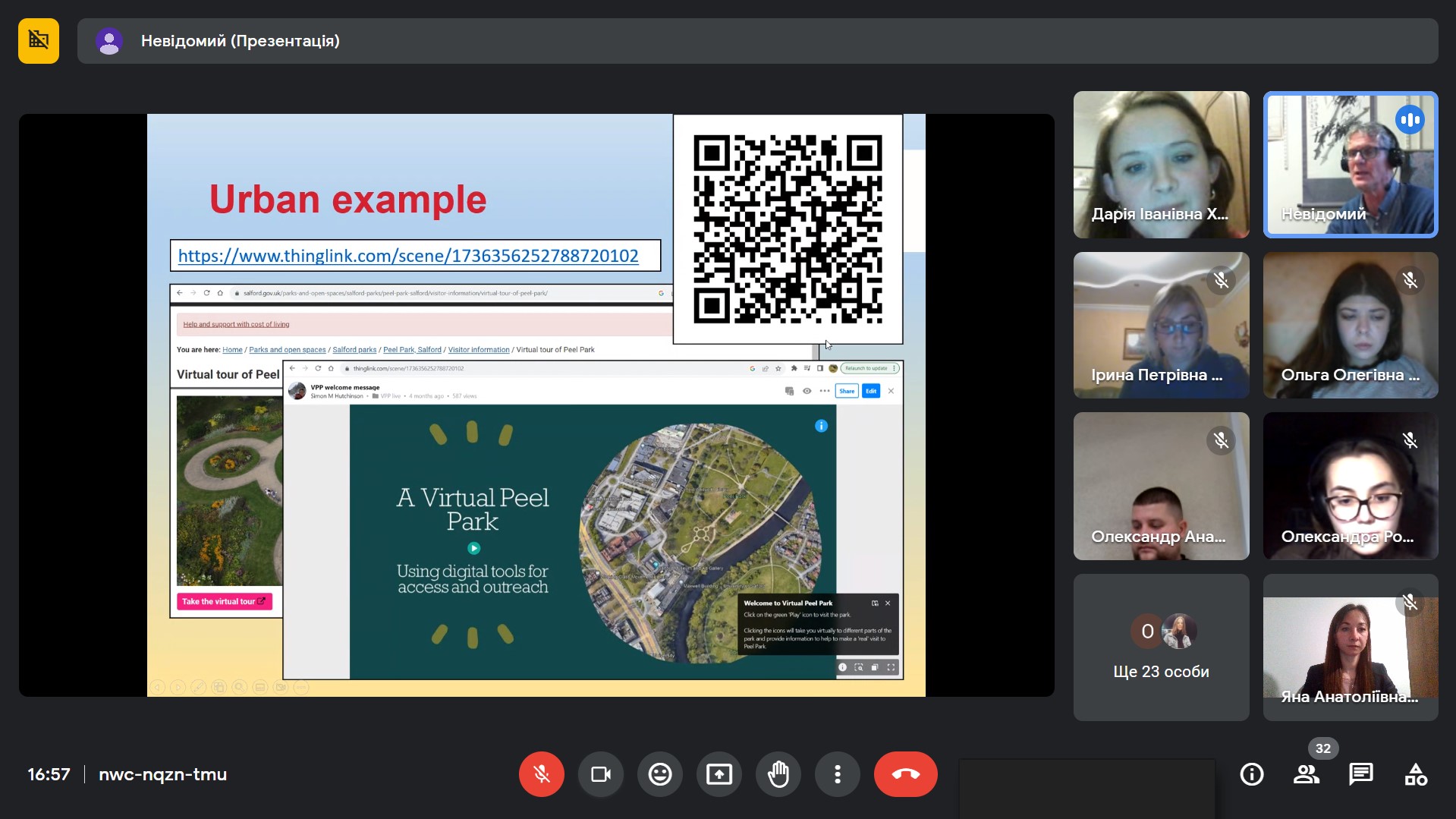This screenshot has height=819, width=1456.
Task: Close the Welcome to Virtual Peel Park popup
Action: (888, 603)
